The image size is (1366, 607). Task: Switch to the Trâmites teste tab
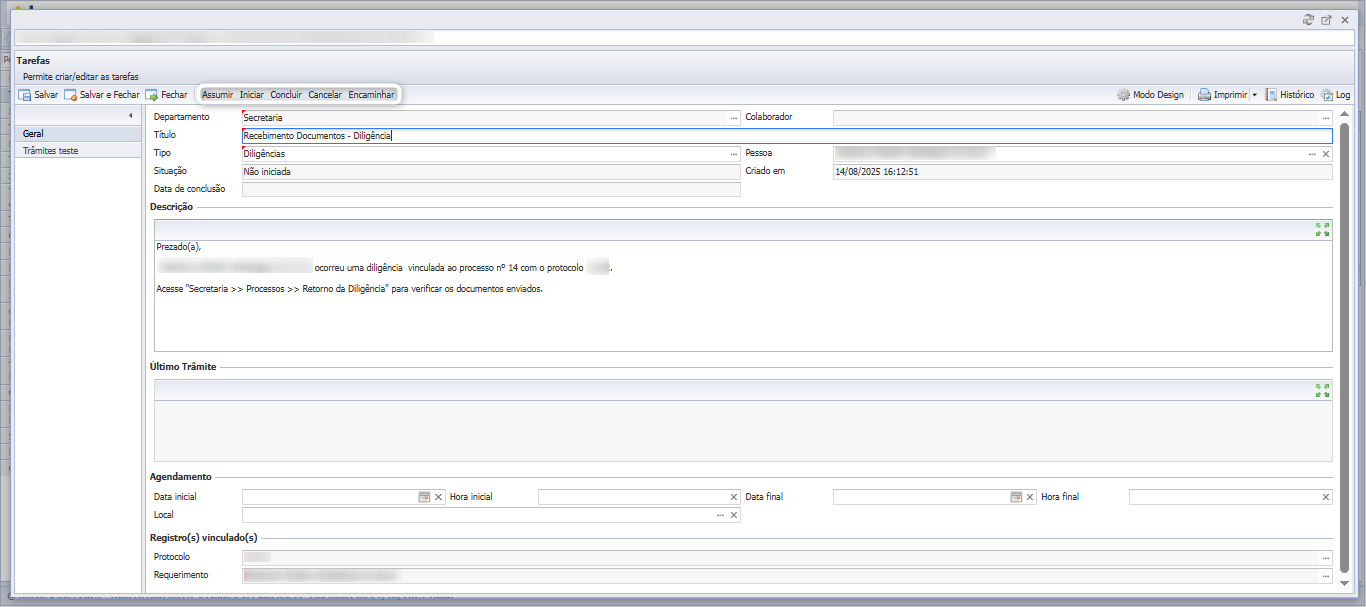pos(78,150)
